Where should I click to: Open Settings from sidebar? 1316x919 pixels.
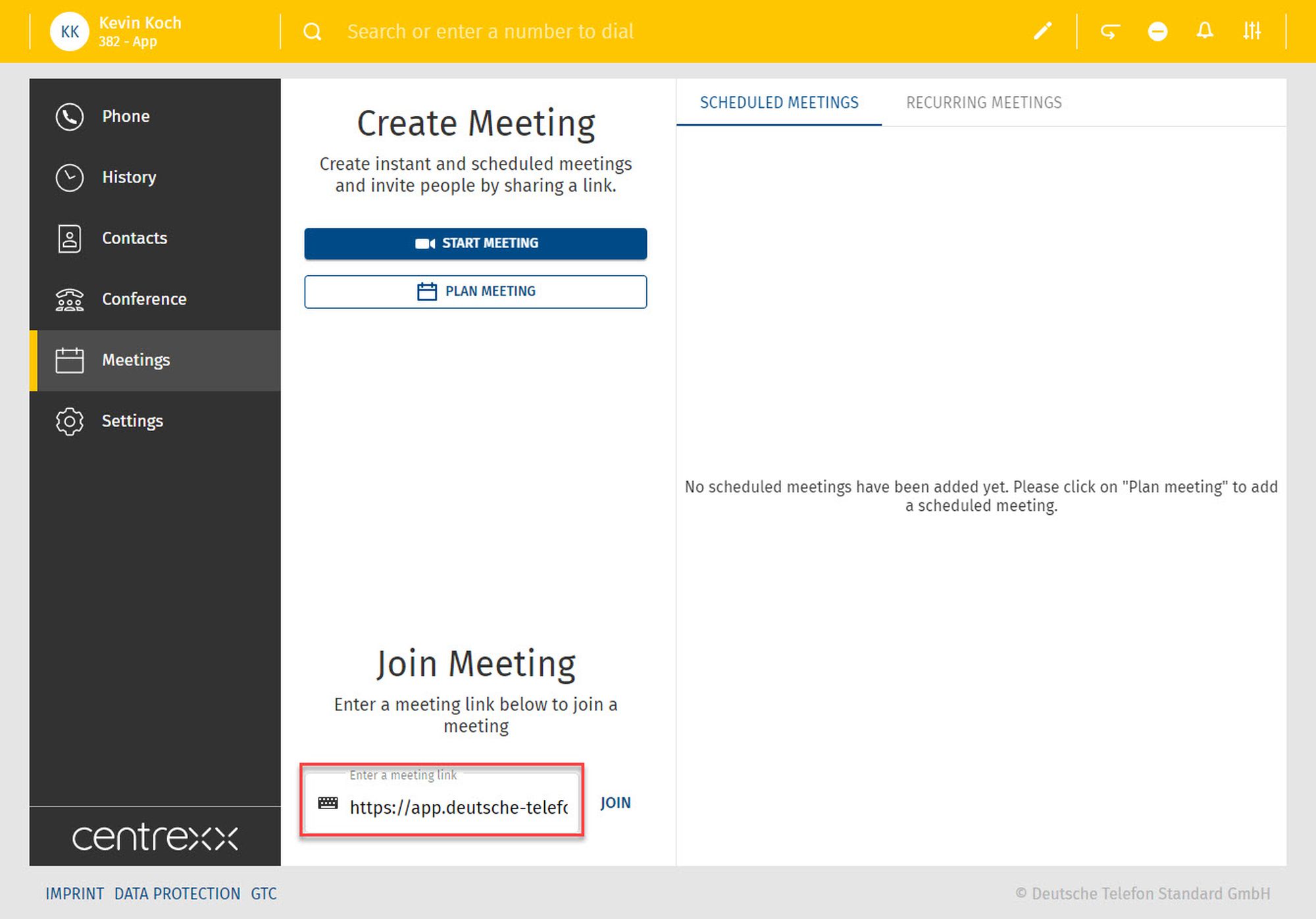pyautogui.click(x=132, y=421)
